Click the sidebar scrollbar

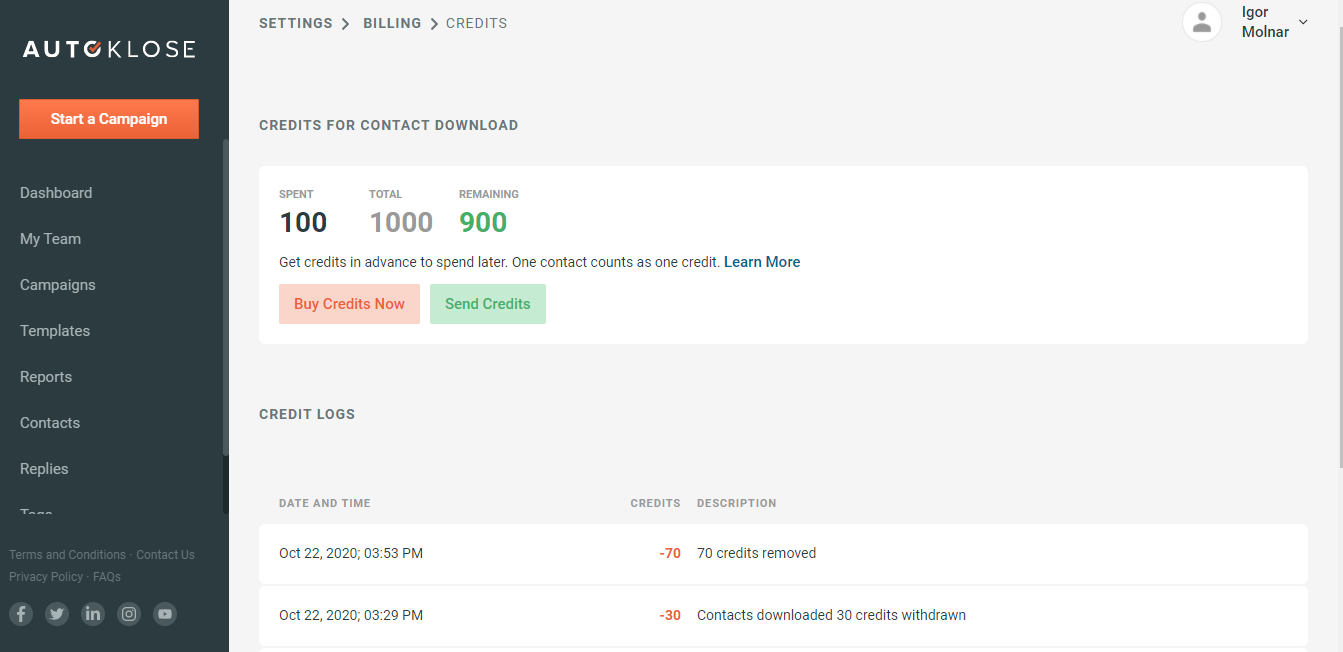(x=225, y=298)
